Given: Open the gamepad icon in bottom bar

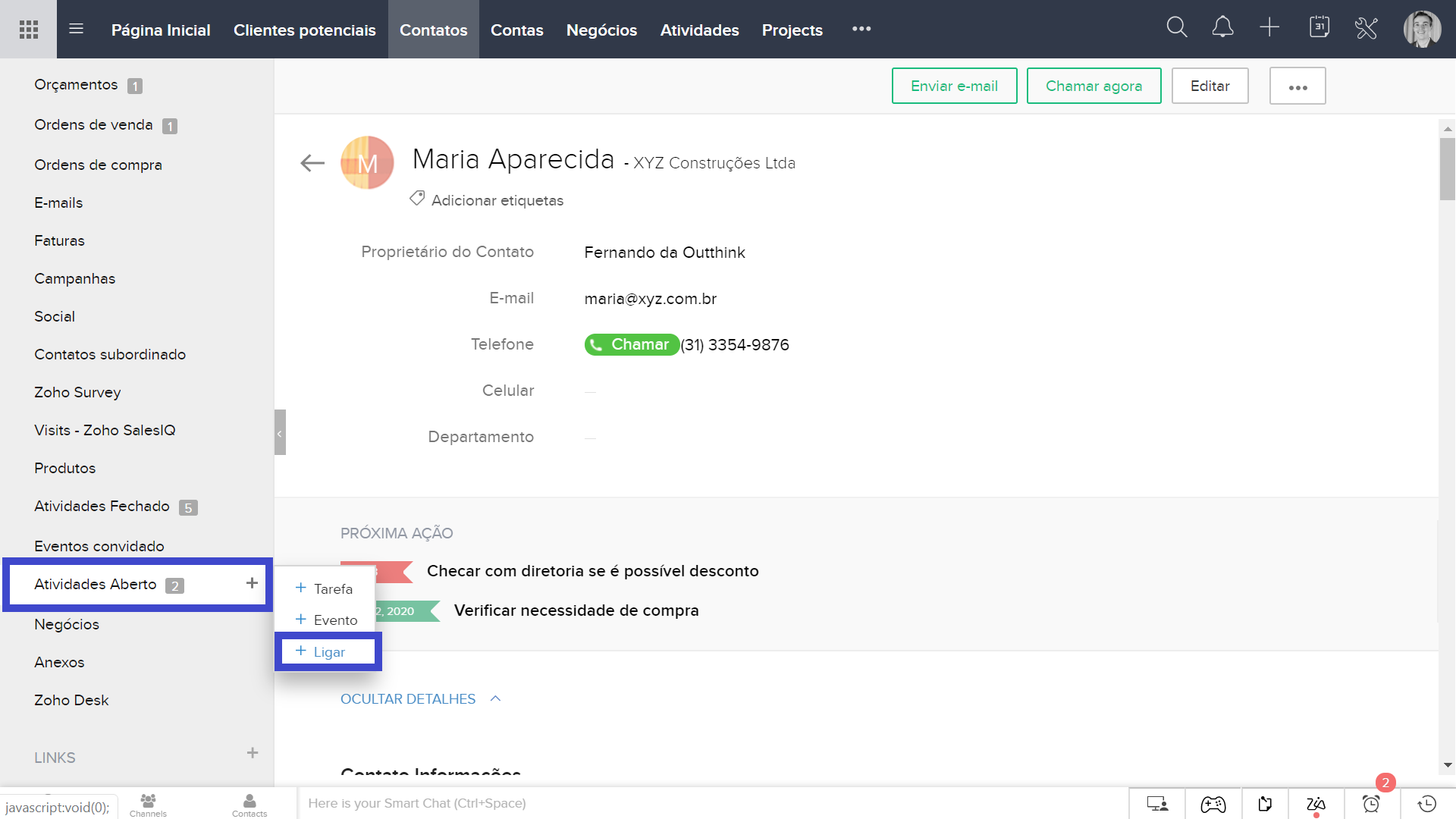Looking at the screenshot, I should (1213, 804).
